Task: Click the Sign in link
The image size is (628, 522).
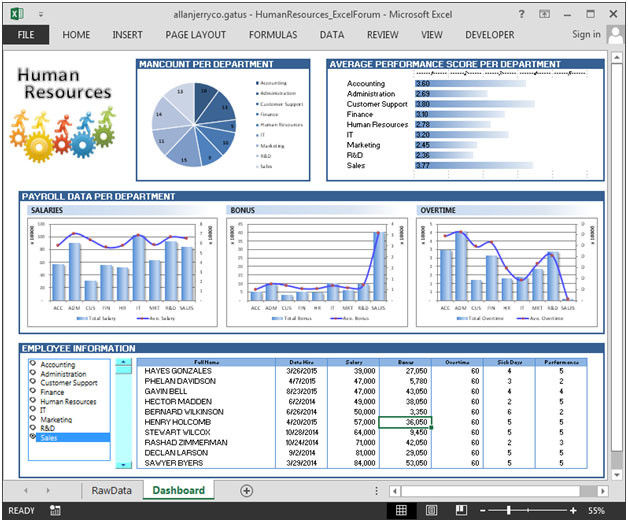Action: pos(586,35)
